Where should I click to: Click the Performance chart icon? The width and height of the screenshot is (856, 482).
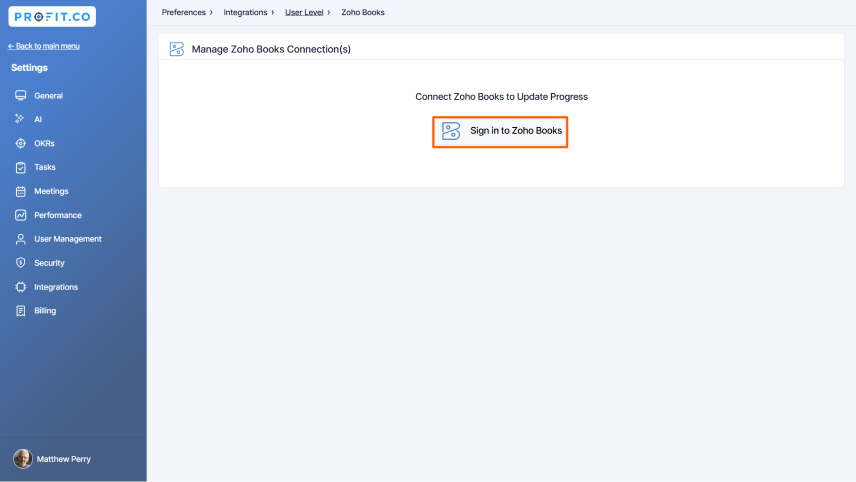click(21, 215)
